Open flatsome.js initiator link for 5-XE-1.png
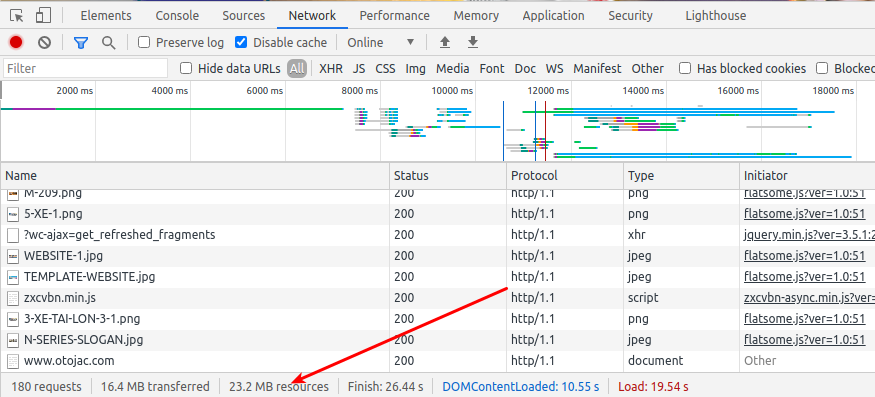 pyautogui.click(x=804, y=214)
